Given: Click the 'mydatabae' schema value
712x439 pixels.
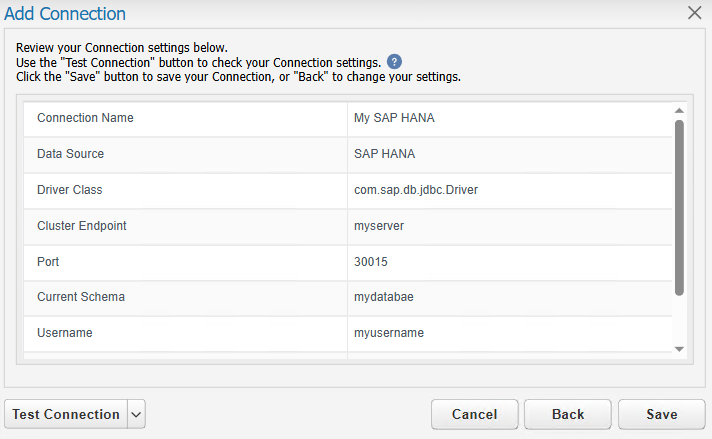Looking at the screenshot, I should pyautogui.click(x=384, y=297).
